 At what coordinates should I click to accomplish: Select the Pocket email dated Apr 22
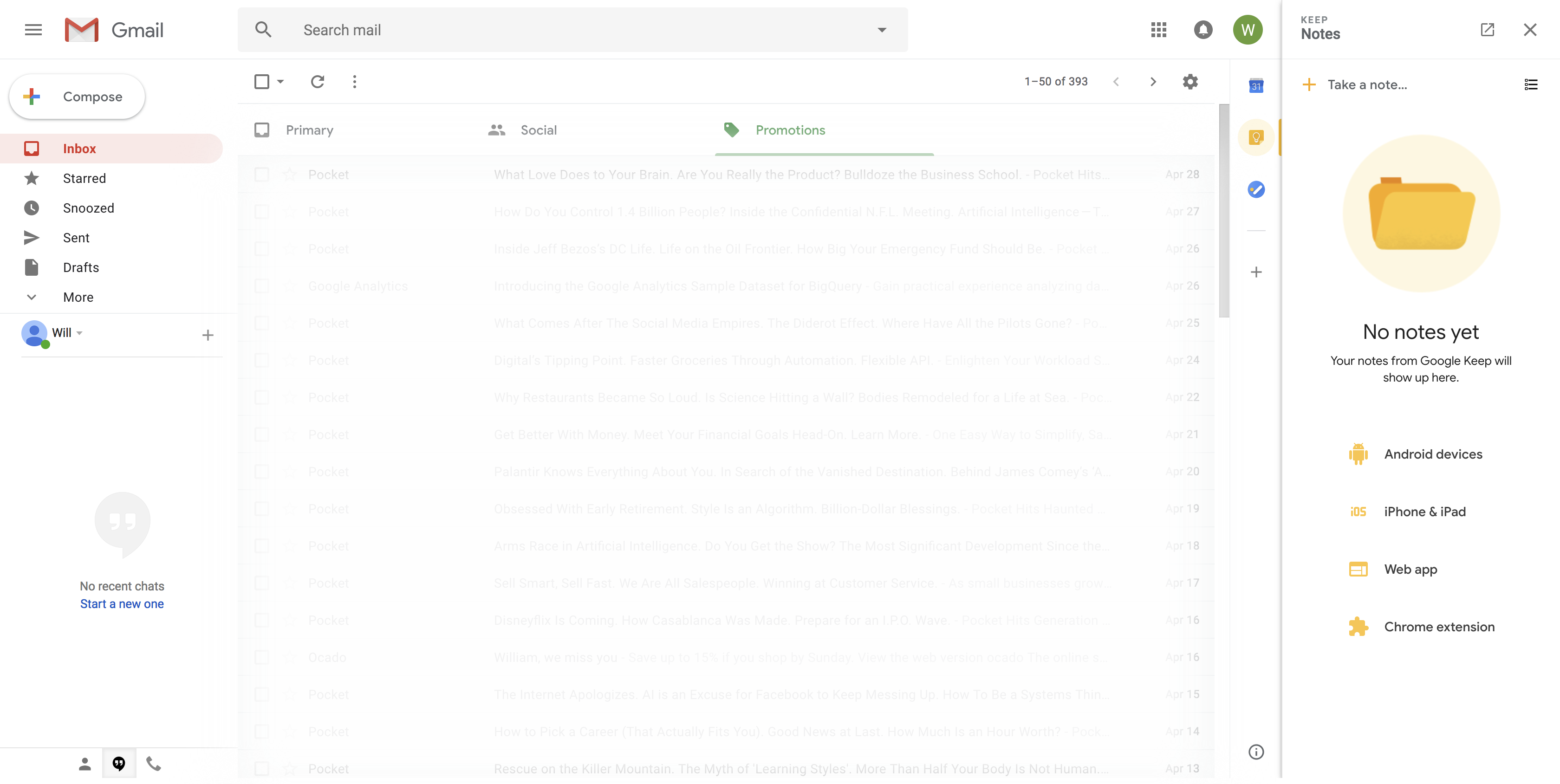click(261, 397)
